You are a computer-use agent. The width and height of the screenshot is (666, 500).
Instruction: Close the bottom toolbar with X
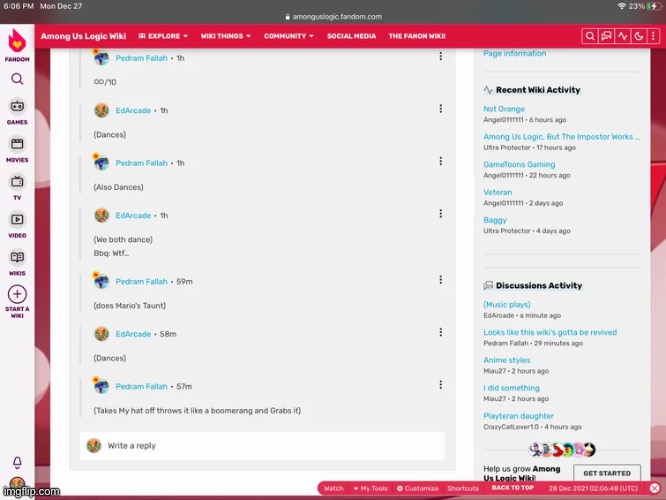(x=655, y=488)
